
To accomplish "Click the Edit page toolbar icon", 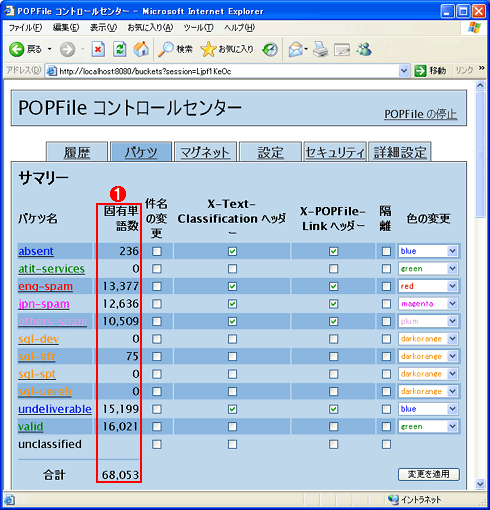I will (x=342, y=50).
